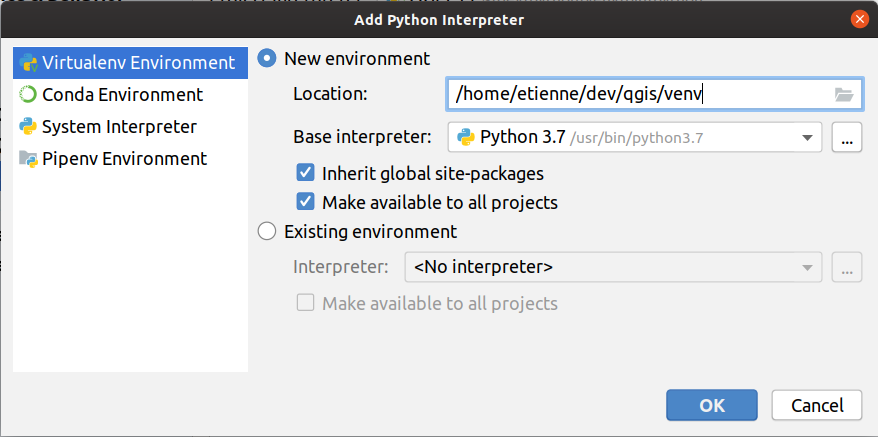Screen dimensions: 878x437
Task: Switch to Conda Environment section
Action: 122,95
